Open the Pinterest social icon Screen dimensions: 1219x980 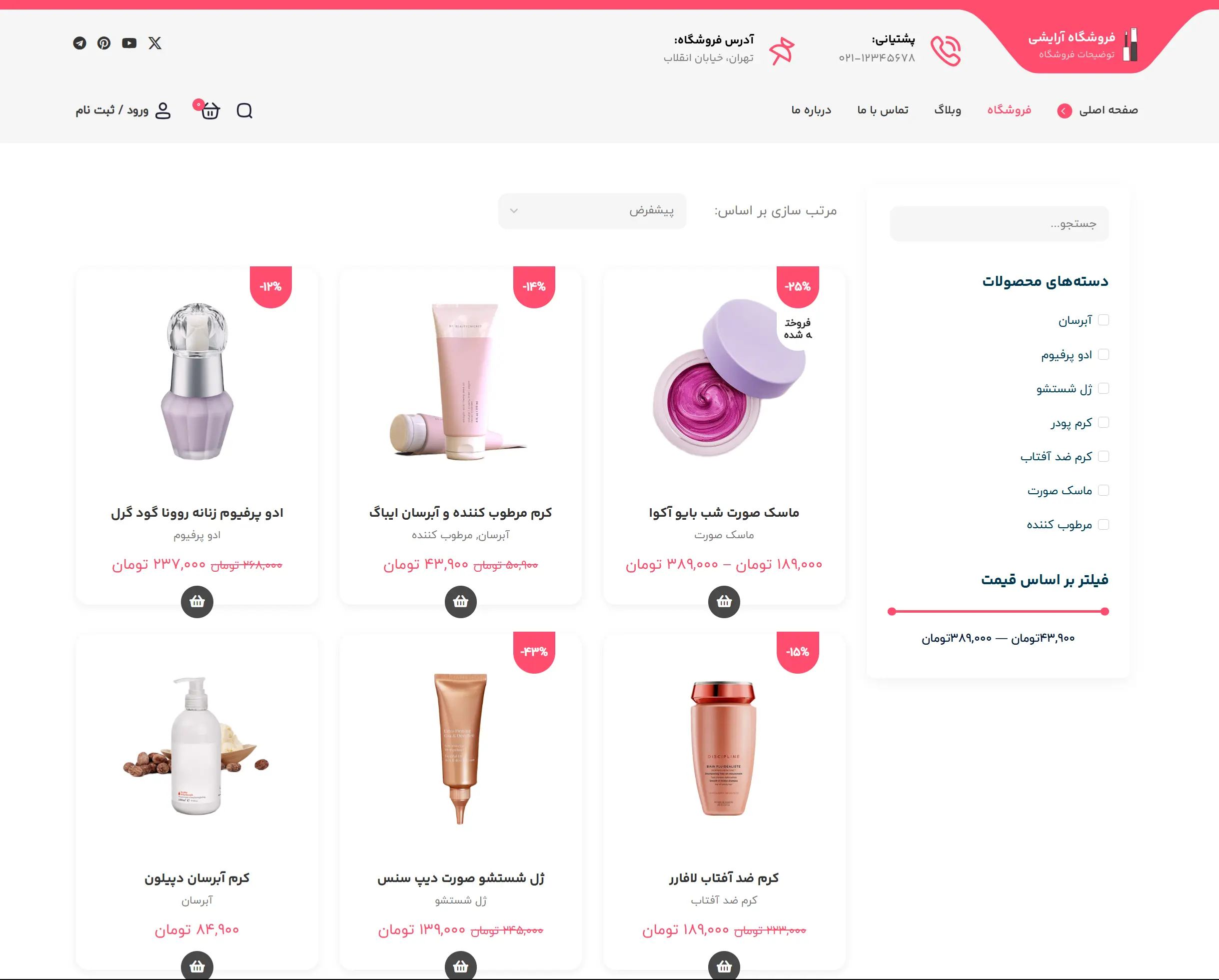pyautogui.click(x=104, y=43)
